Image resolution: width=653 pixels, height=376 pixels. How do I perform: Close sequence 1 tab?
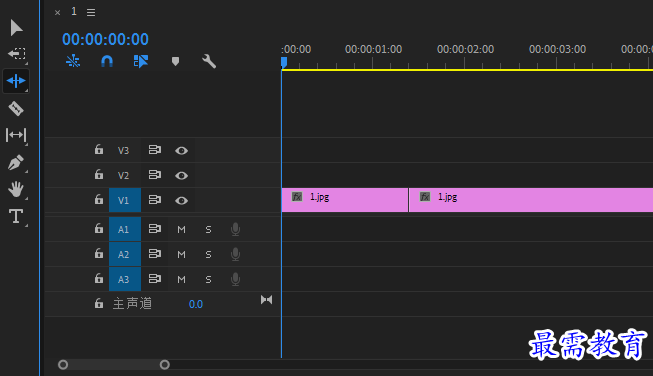[x=57, y=12]
